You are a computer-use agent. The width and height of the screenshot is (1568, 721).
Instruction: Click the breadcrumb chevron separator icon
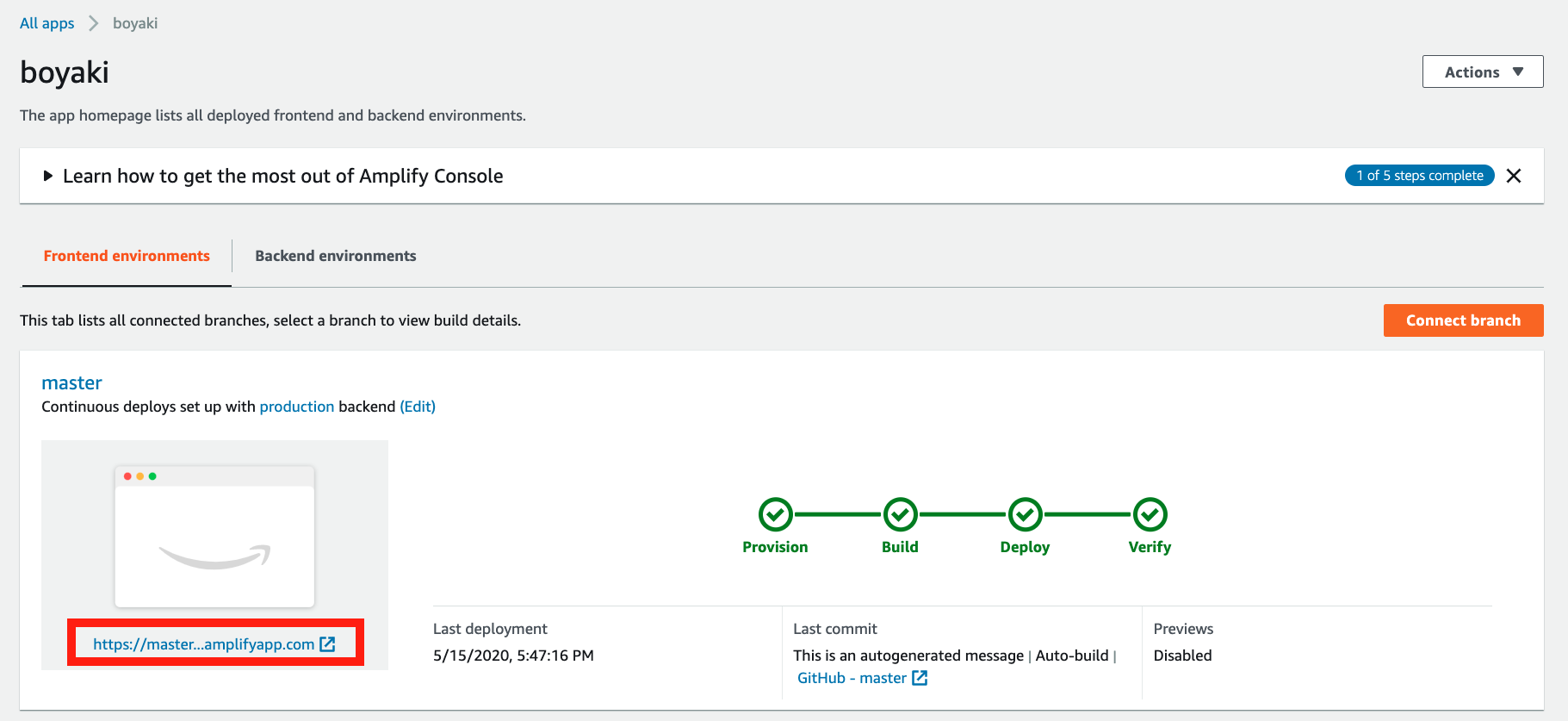pos(94,23)
